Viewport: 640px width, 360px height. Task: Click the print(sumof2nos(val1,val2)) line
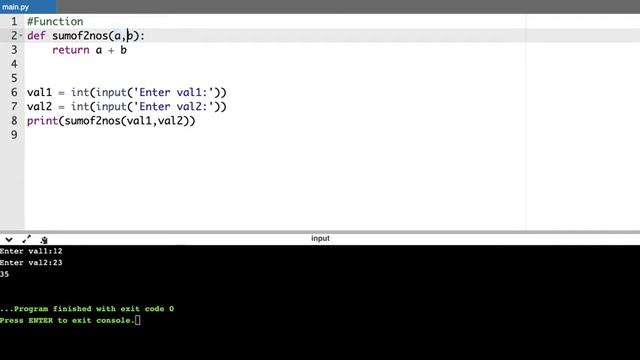(111, 121)
